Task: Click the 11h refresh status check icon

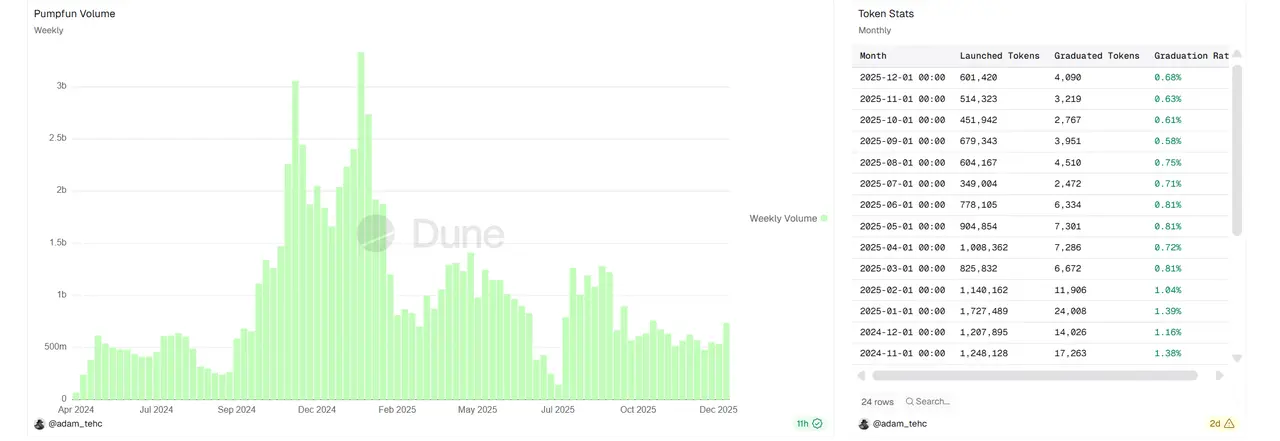Action: (x=817, y=424)
